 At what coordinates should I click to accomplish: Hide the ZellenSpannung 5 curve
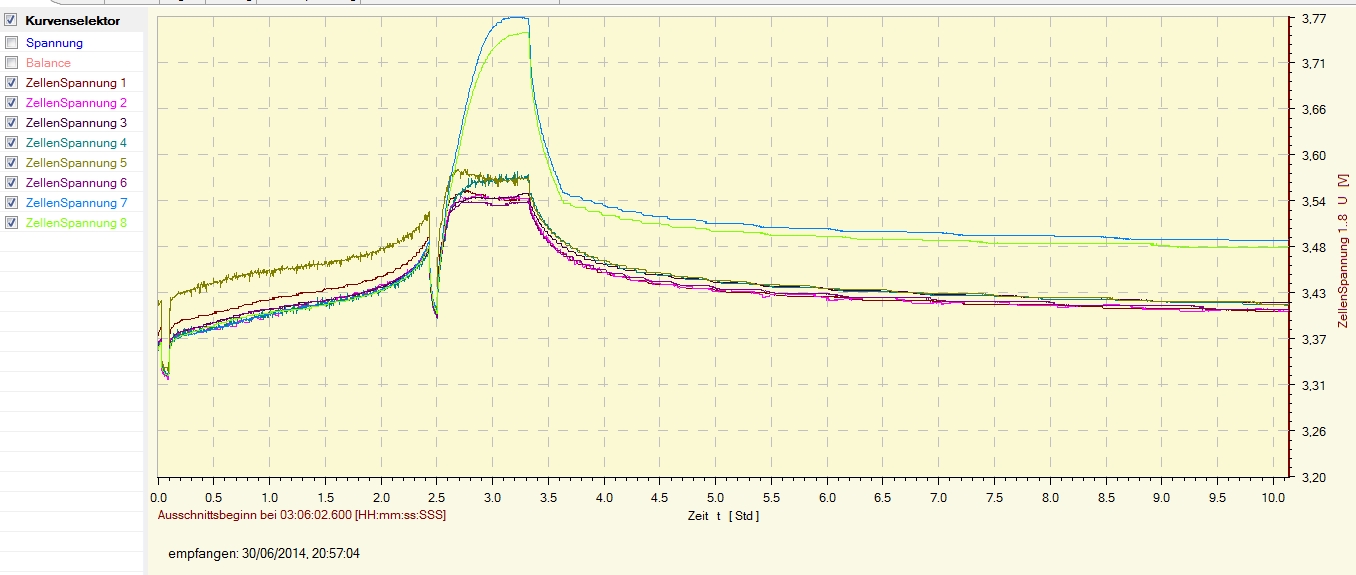point(11,163)
